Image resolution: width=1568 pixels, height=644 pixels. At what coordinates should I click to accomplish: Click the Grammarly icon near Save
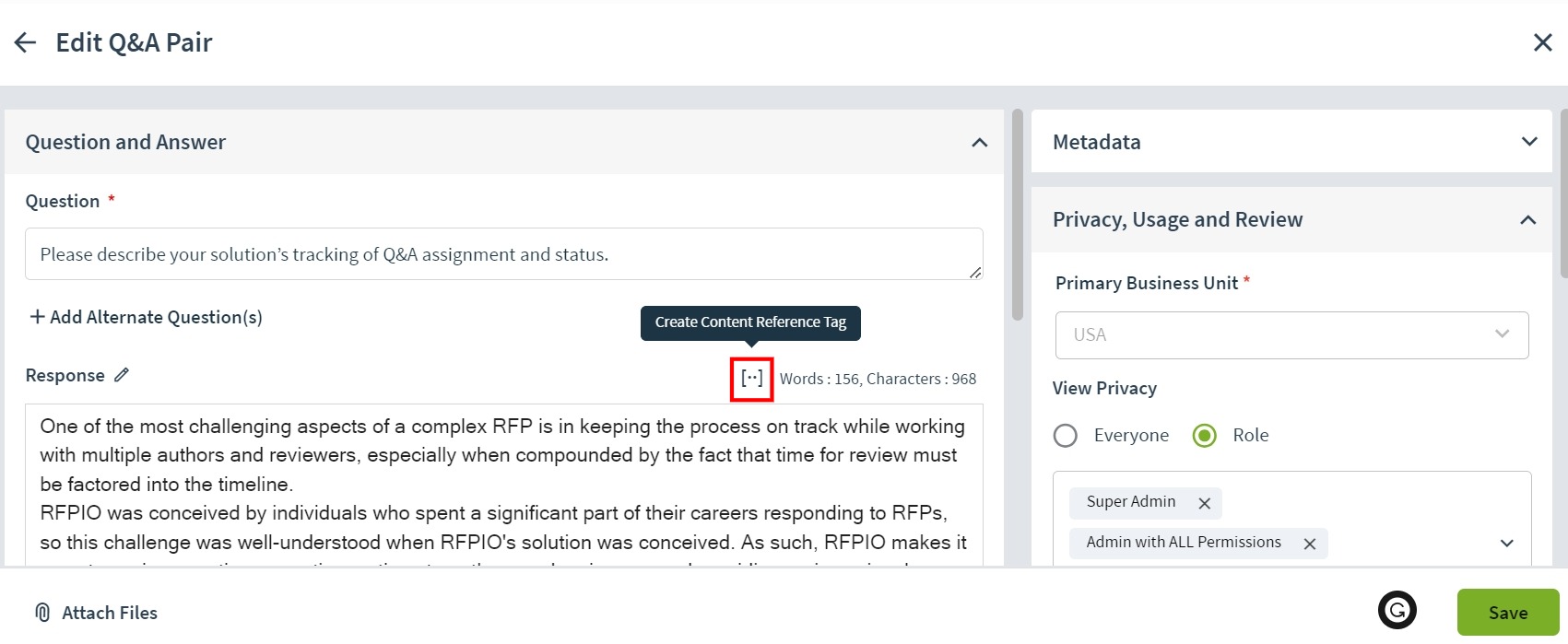tap(1397, 610)
